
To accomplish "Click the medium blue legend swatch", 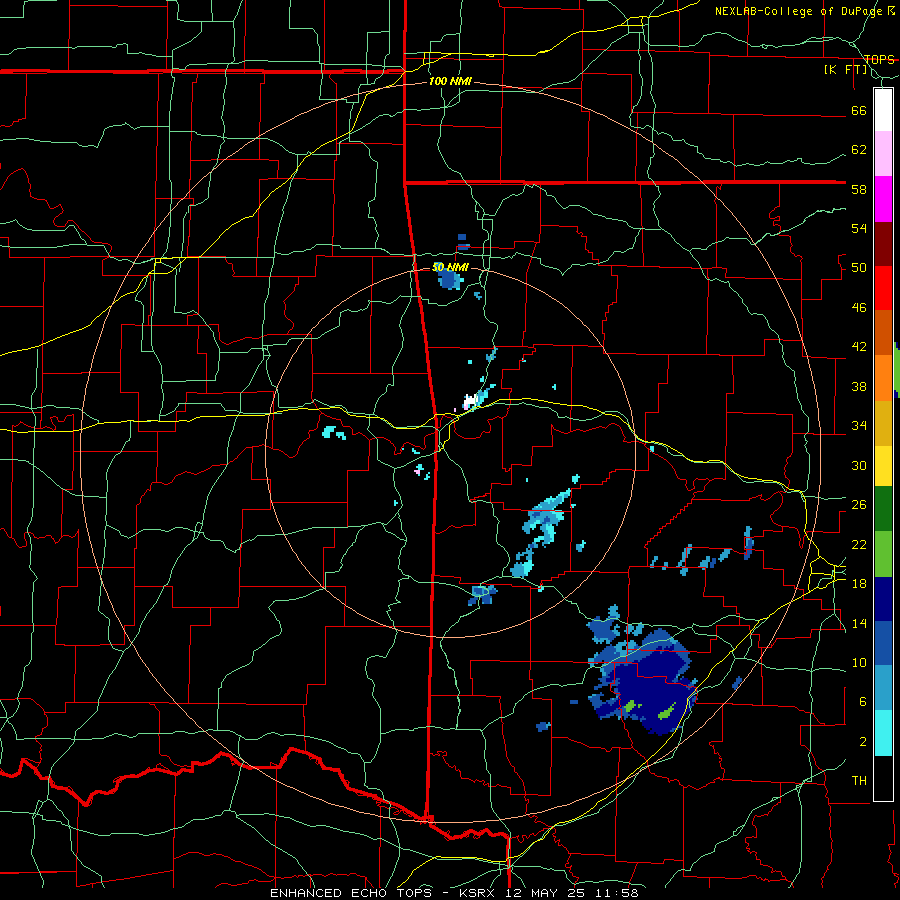I will 883,643.
